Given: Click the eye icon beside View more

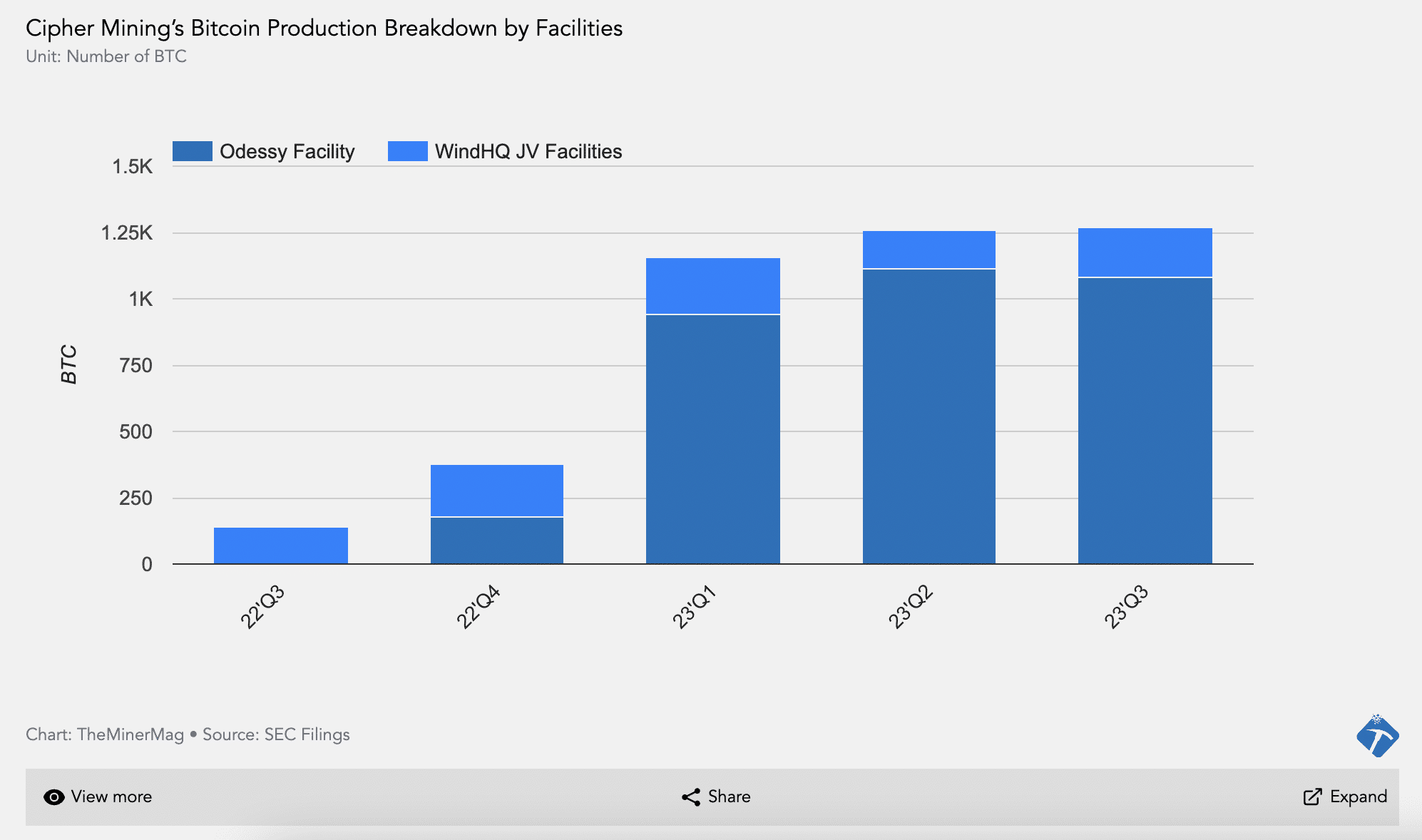Looking at the screenshot, I should [53, 797].
